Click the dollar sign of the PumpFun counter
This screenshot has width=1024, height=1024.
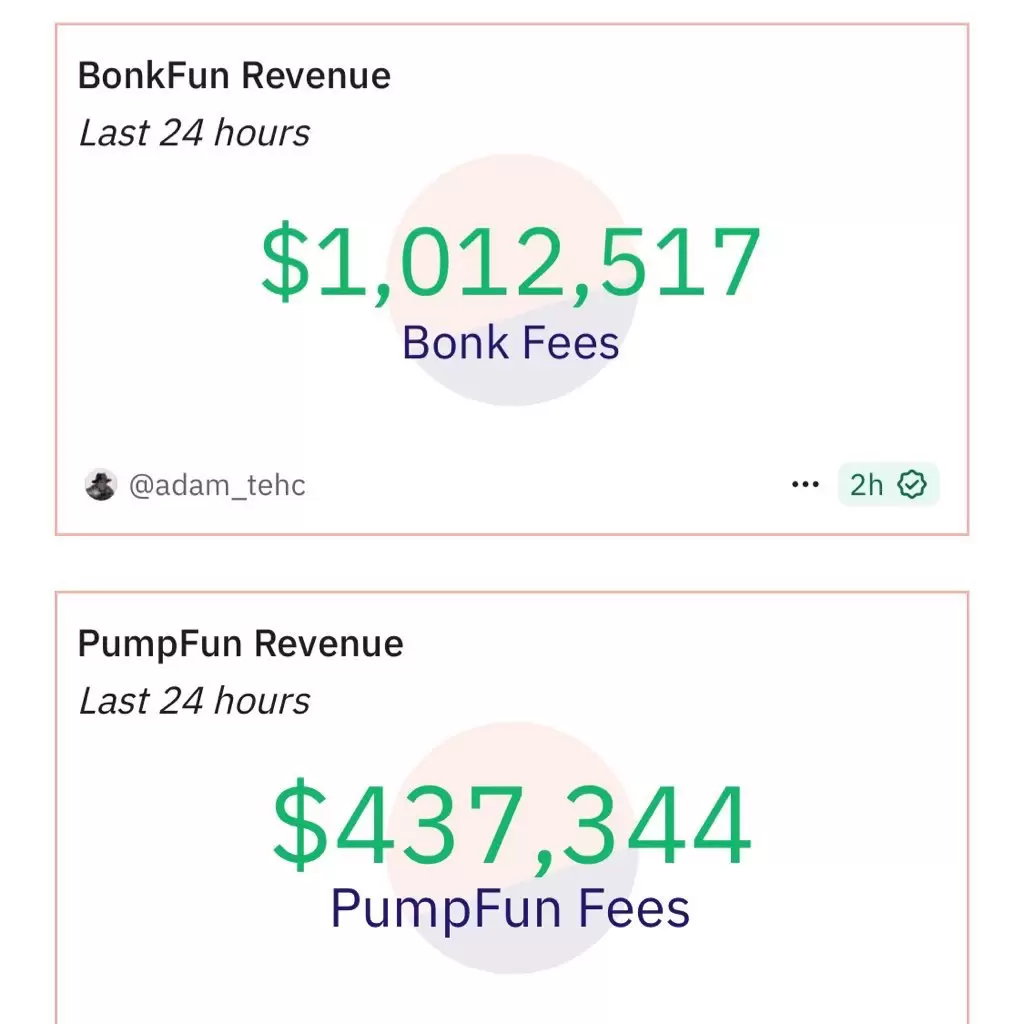point(300,825)
